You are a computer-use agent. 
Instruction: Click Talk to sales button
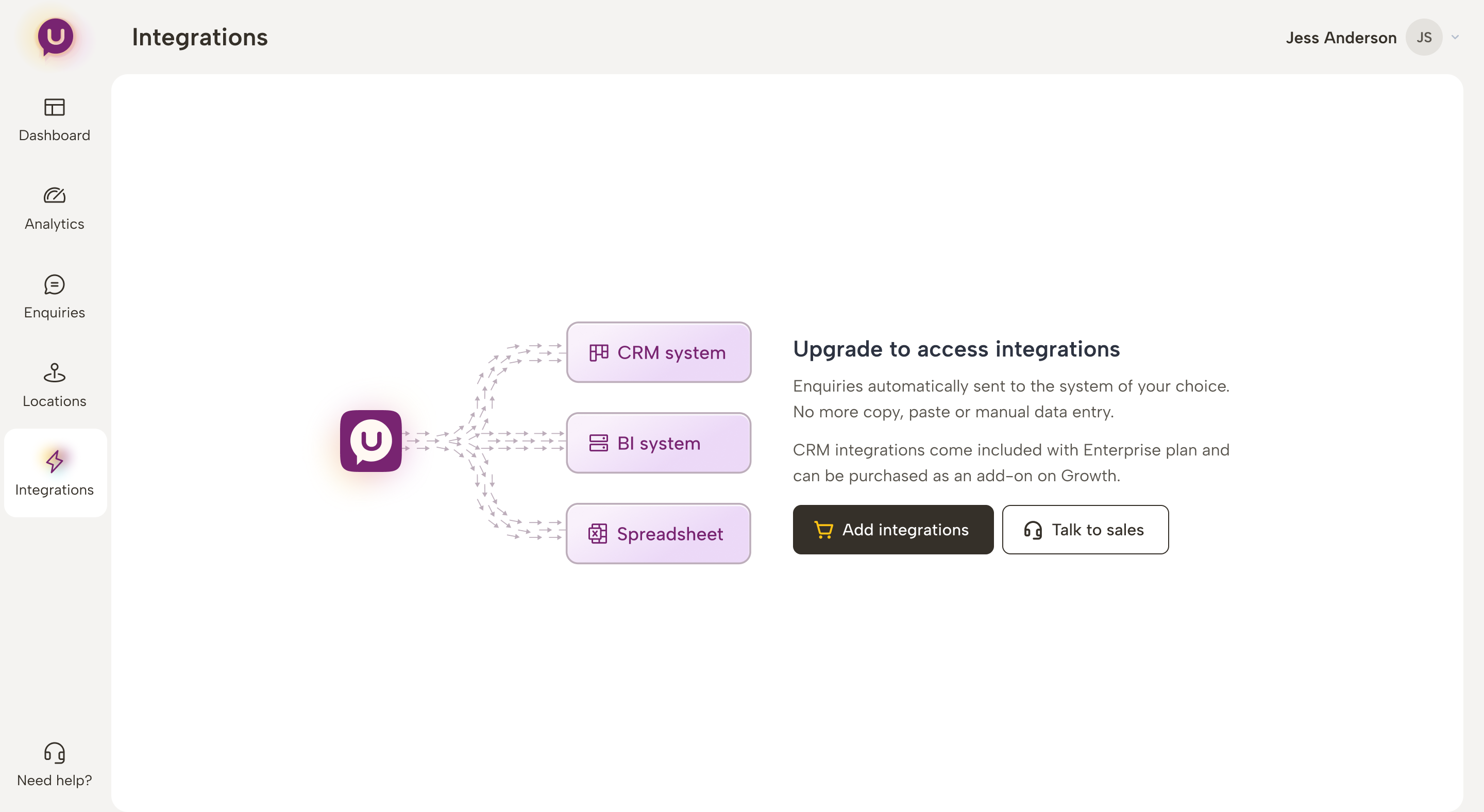point(1085,530)
